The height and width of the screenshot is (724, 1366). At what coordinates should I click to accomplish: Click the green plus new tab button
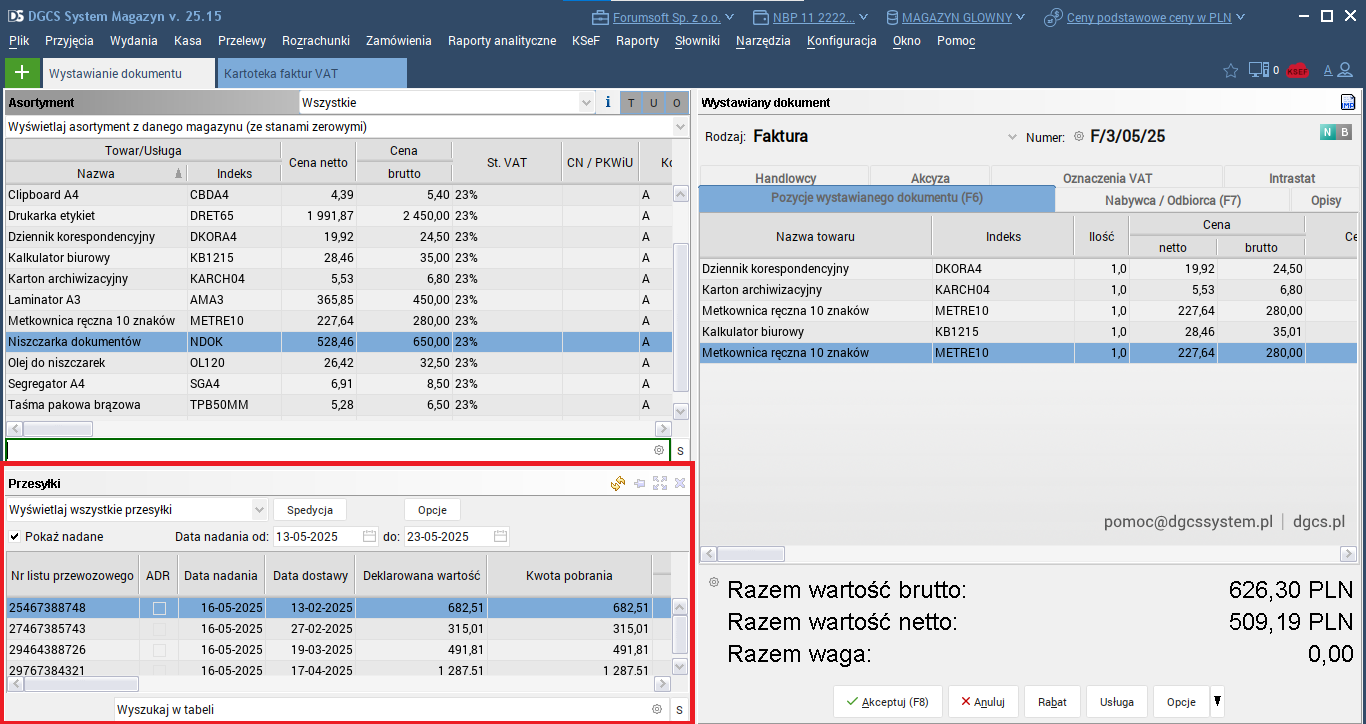click(22, 73)
